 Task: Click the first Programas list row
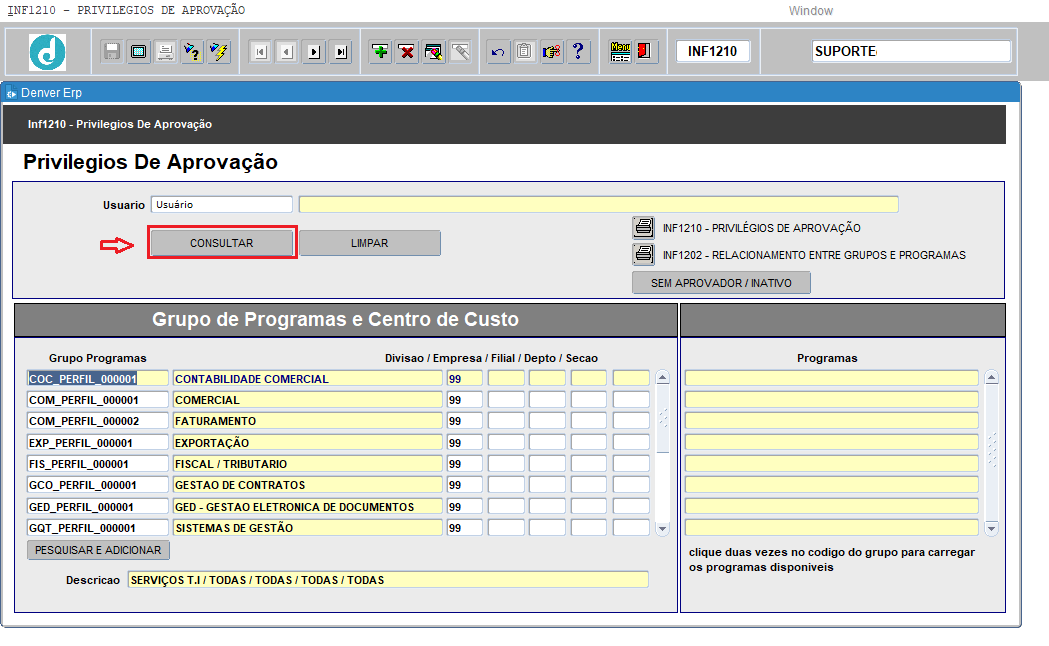[832, 379]
